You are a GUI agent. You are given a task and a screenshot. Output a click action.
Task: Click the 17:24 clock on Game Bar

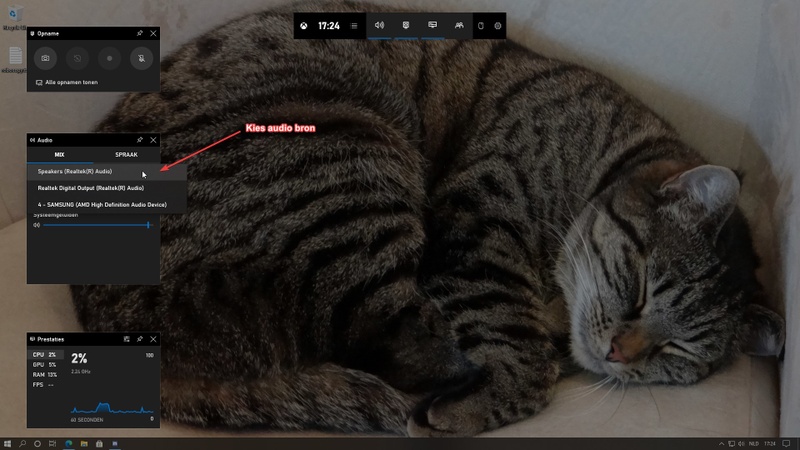(329, 26)
